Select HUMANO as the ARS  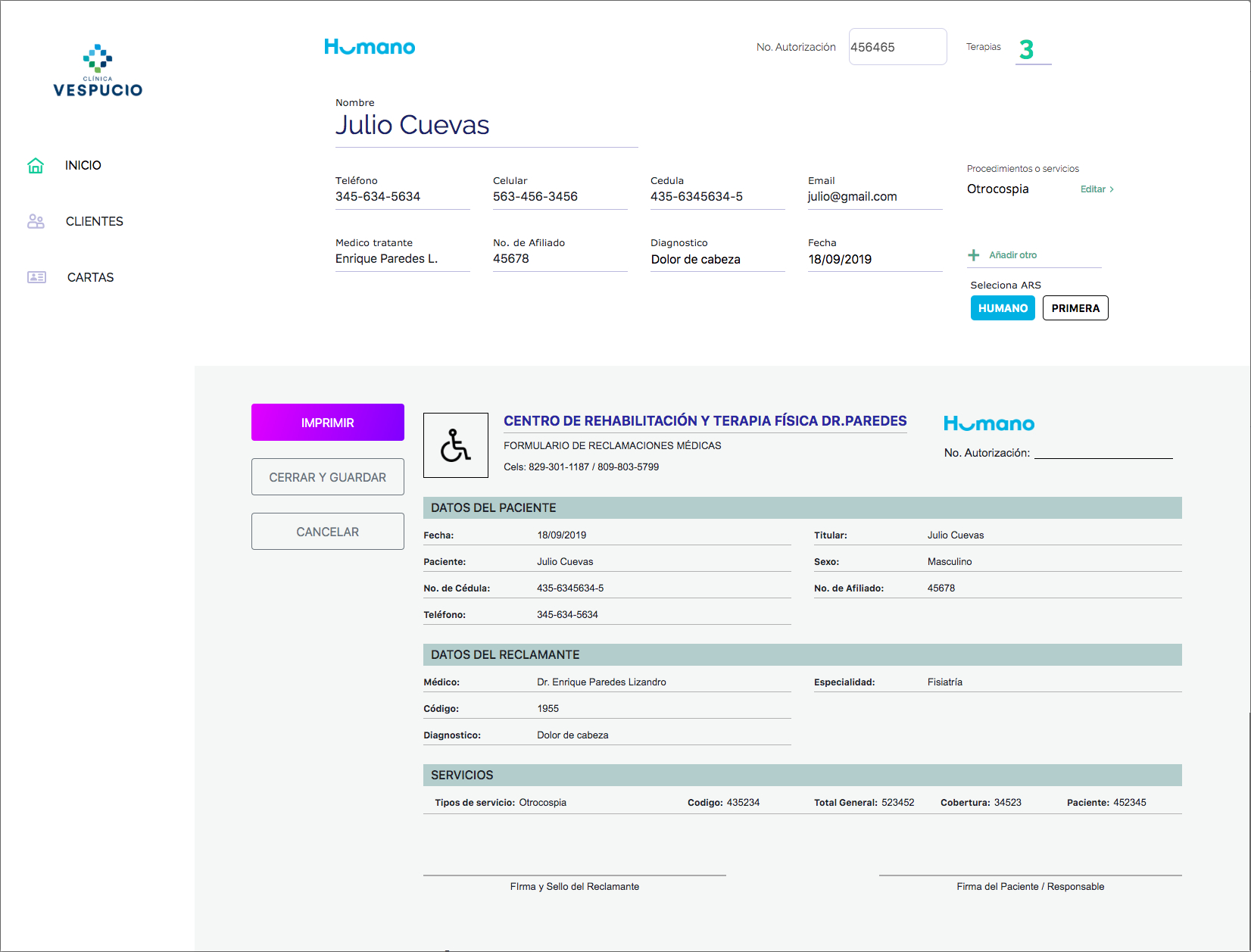pyautogui.click(x=1003, y=308)
